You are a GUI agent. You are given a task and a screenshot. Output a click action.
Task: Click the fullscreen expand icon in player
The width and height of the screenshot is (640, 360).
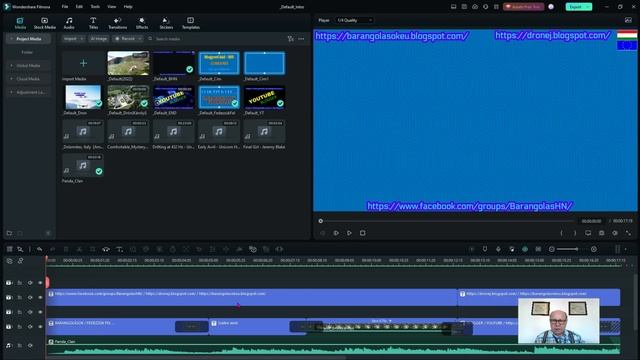tap(628, 233)
